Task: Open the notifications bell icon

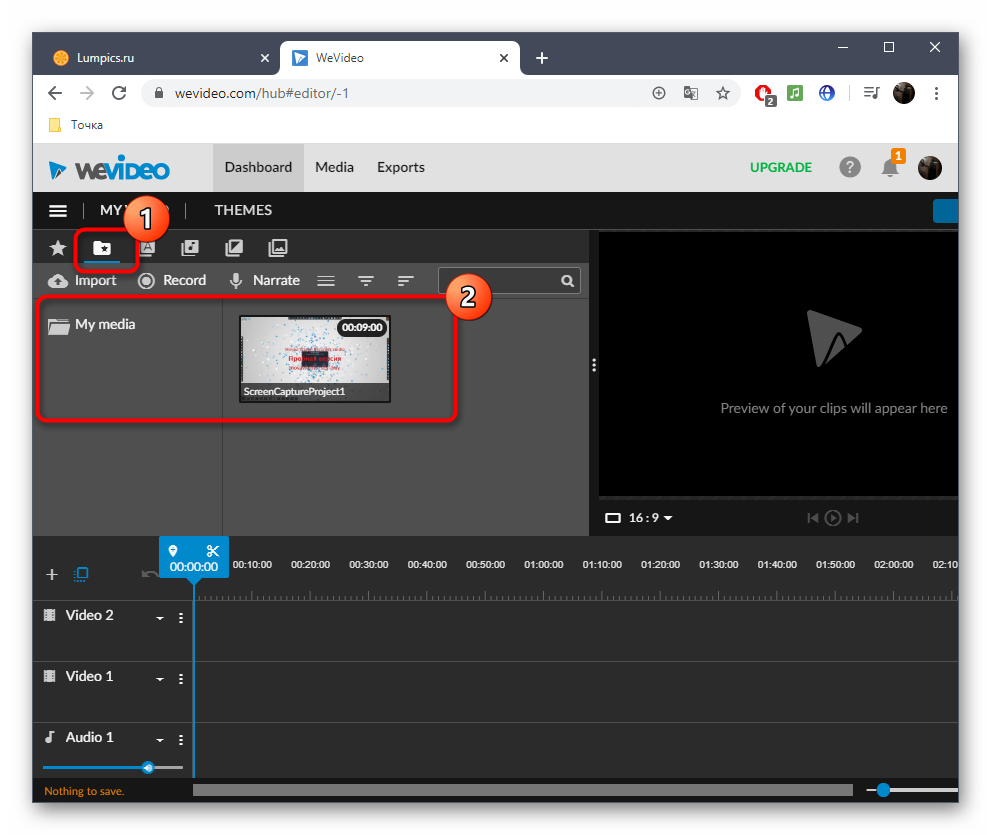Action: pos(889,167)
